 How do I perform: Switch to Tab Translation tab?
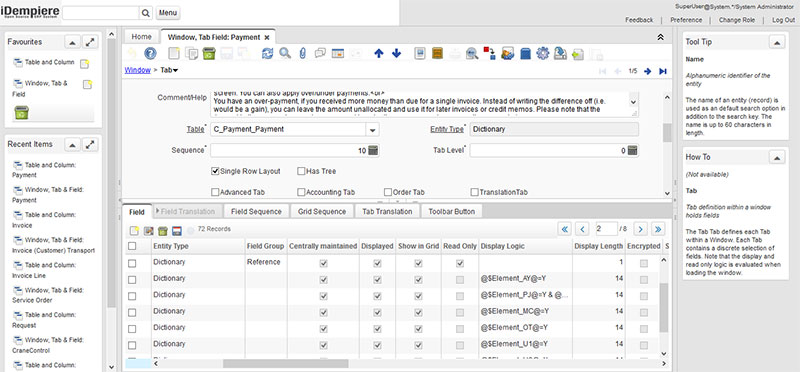pyautogui.click(x=387, y=211)
